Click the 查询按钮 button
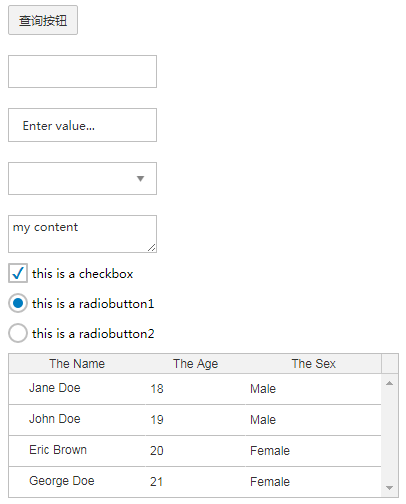The image size is (406, 504). (x=43, y=20)
